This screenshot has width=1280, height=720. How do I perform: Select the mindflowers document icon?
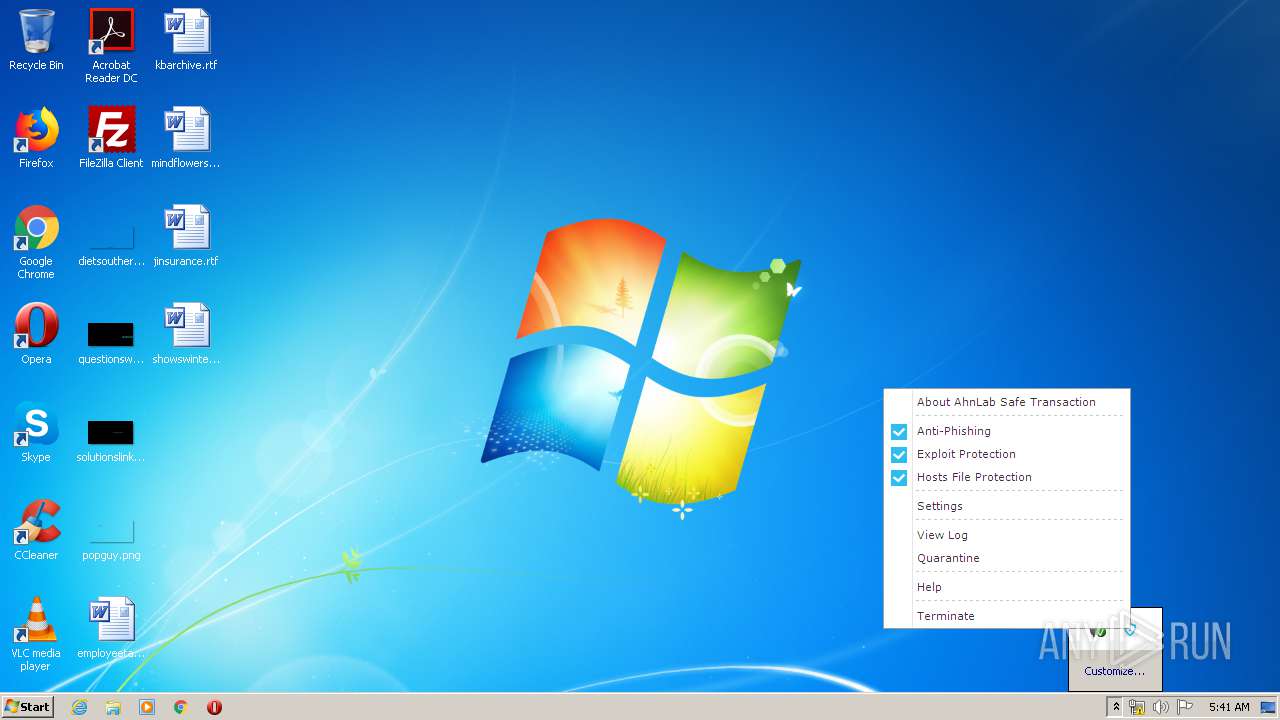pos(186,138)
